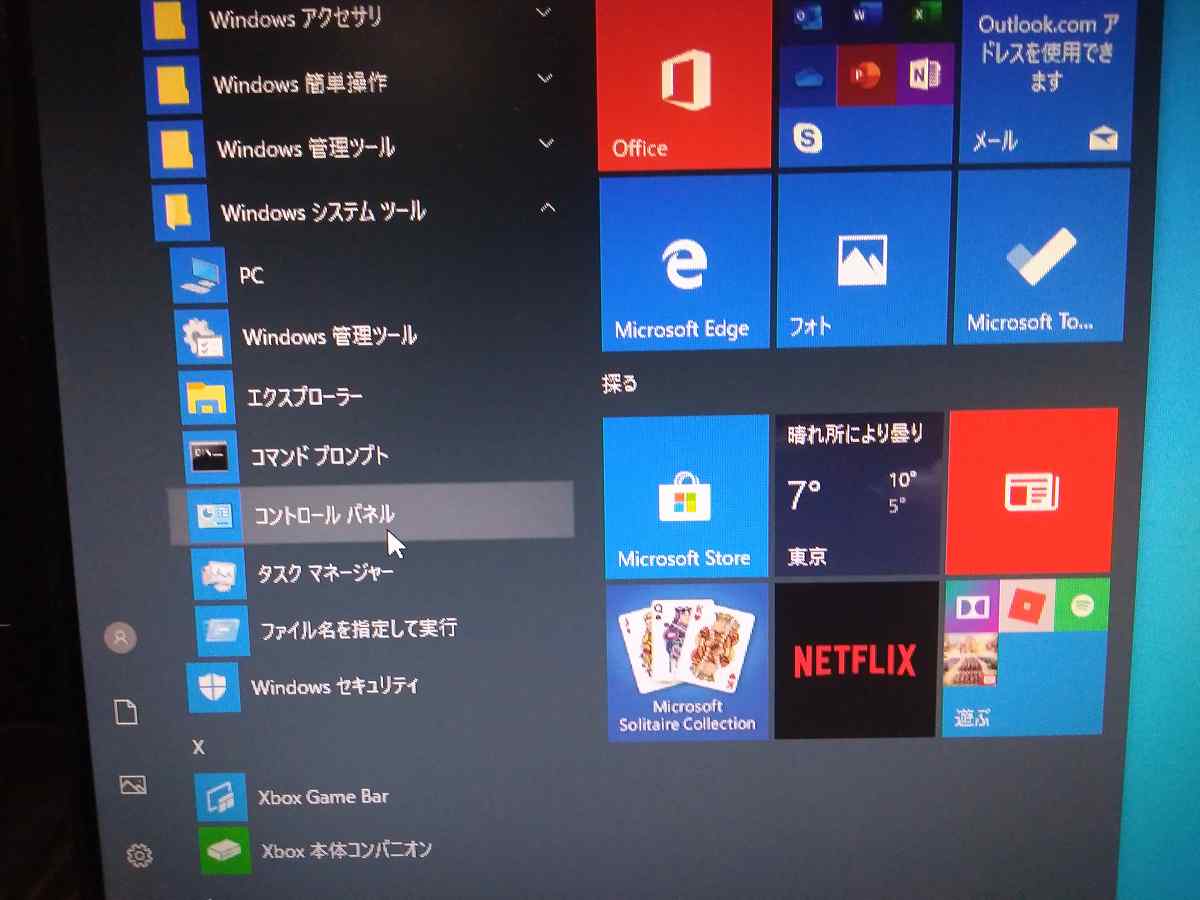Open the user account avatar icon
1200x900 pixels.
pos(121,637)
